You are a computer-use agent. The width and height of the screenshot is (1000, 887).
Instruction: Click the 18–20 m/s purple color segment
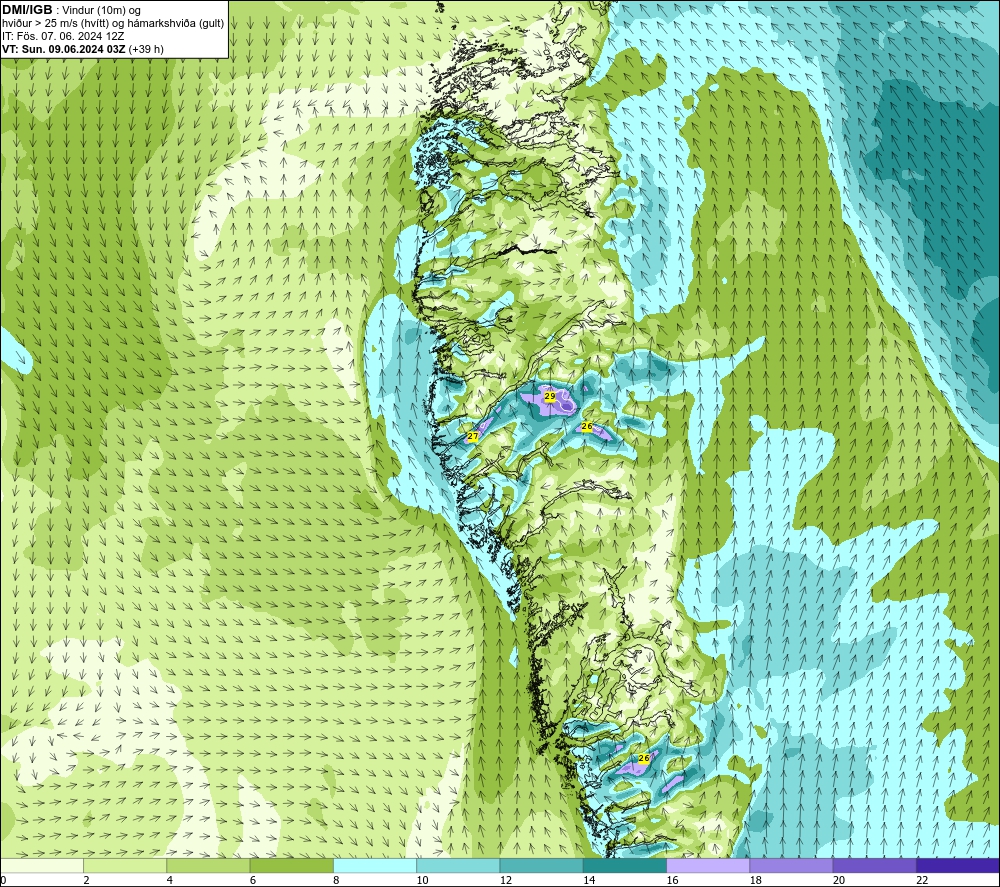pos(791,865)
